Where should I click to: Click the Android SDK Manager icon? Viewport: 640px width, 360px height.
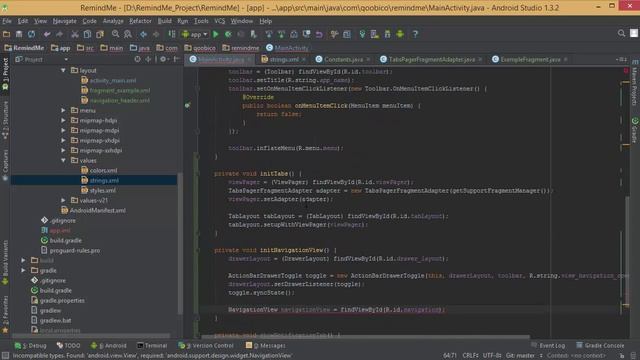tap(387, 34)
